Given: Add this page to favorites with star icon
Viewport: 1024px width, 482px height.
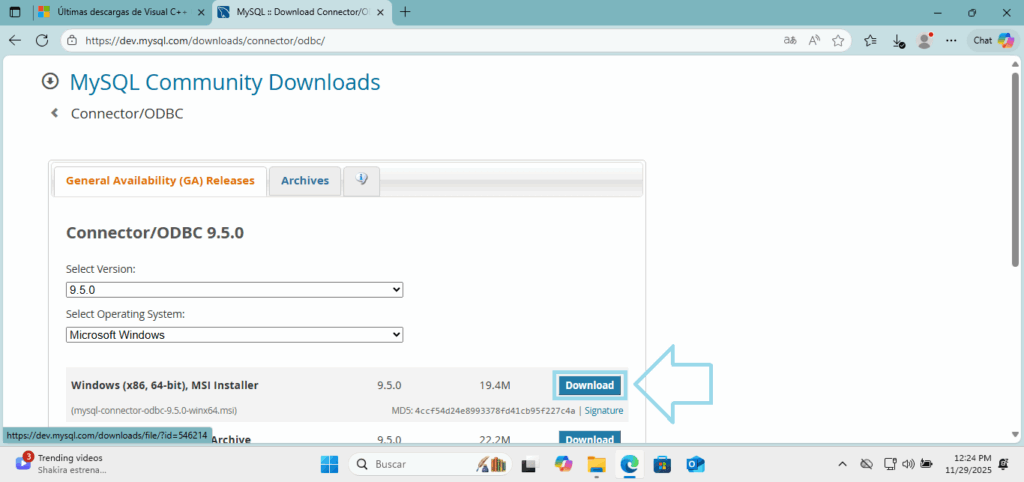Looking at the screenshot, I should tap(838, 41).
